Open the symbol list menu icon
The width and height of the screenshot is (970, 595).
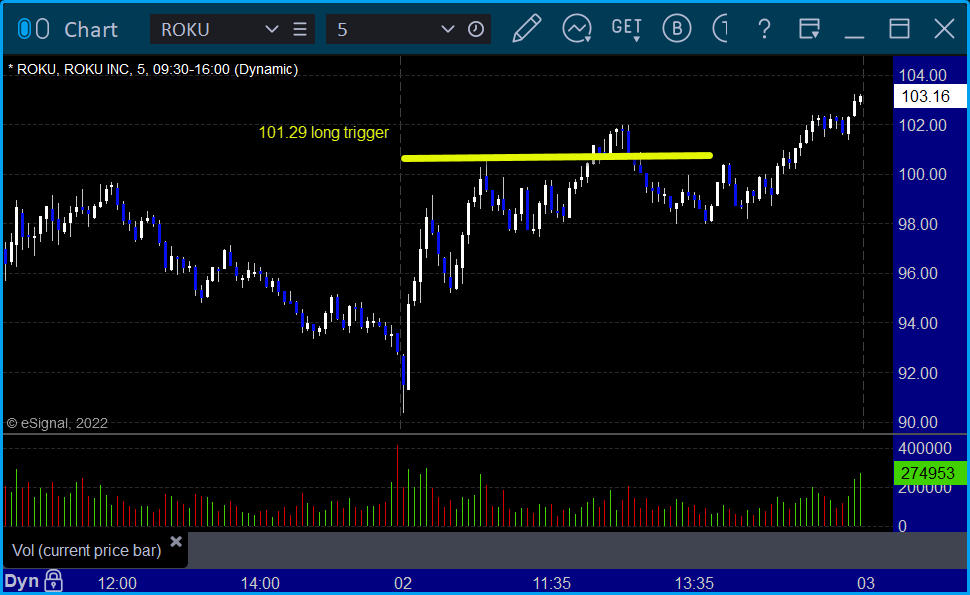[x=300, y=29]
